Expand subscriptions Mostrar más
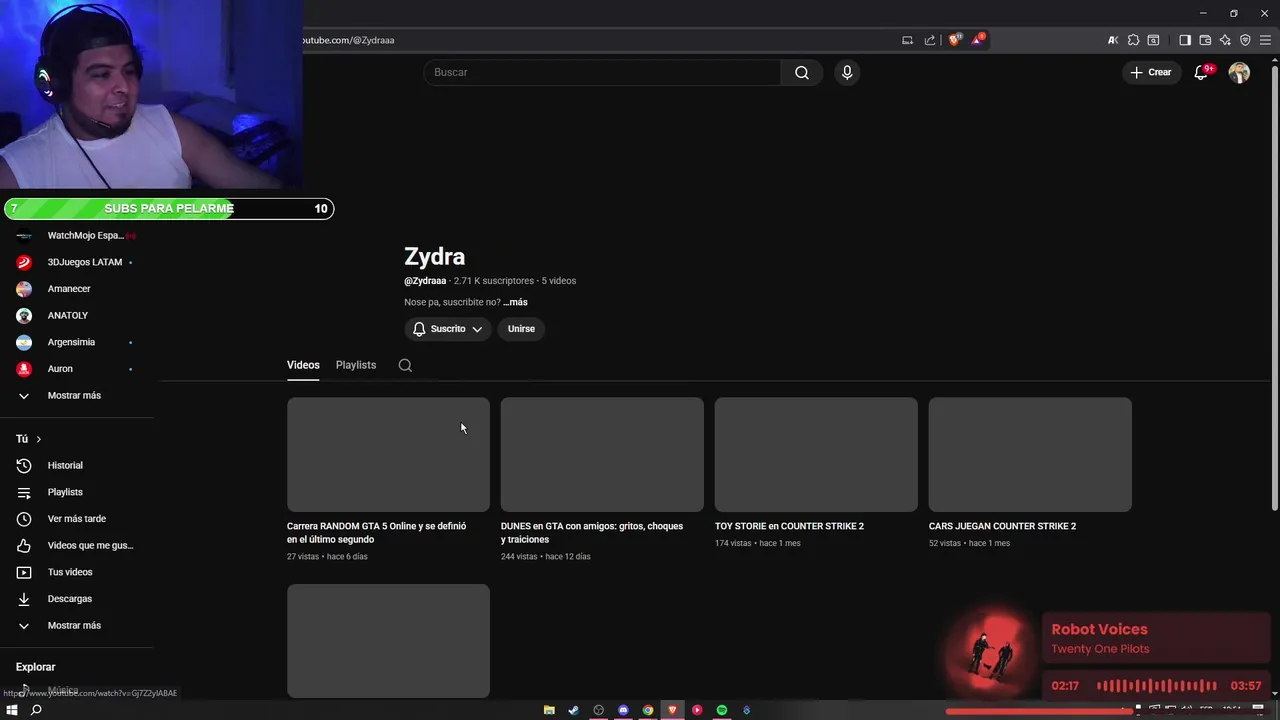The height and width of the screenshot is (720, 1280). [x=77, y=396]
